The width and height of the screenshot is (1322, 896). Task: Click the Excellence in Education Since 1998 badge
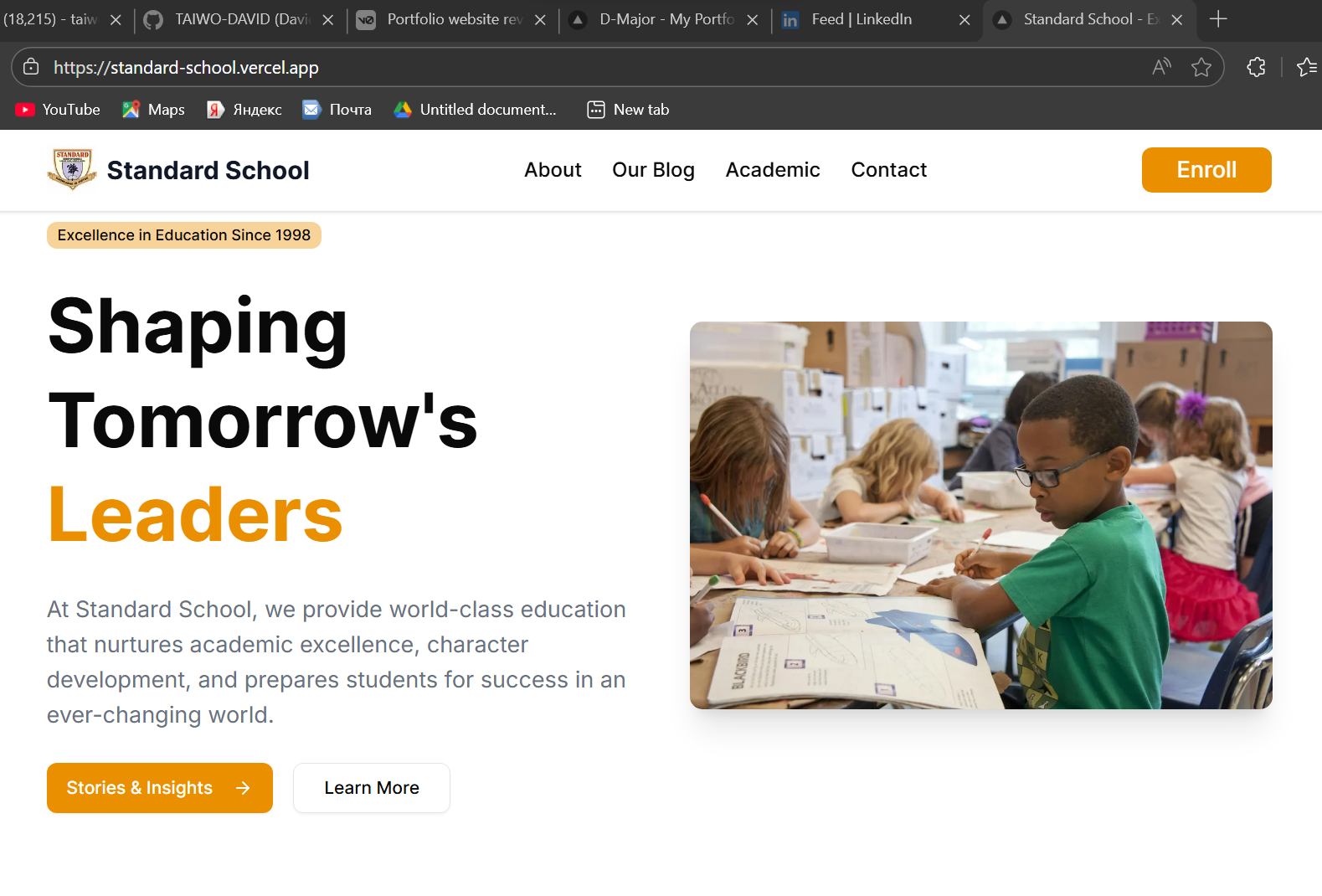184,235
